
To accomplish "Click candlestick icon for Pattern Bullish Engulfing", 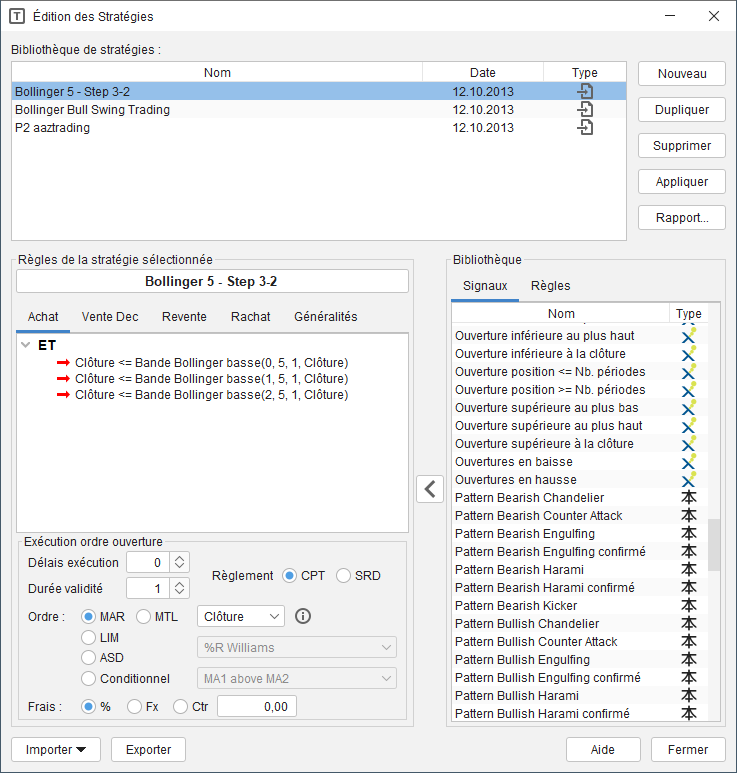I will pyautogui.click(x=688, y=660).
